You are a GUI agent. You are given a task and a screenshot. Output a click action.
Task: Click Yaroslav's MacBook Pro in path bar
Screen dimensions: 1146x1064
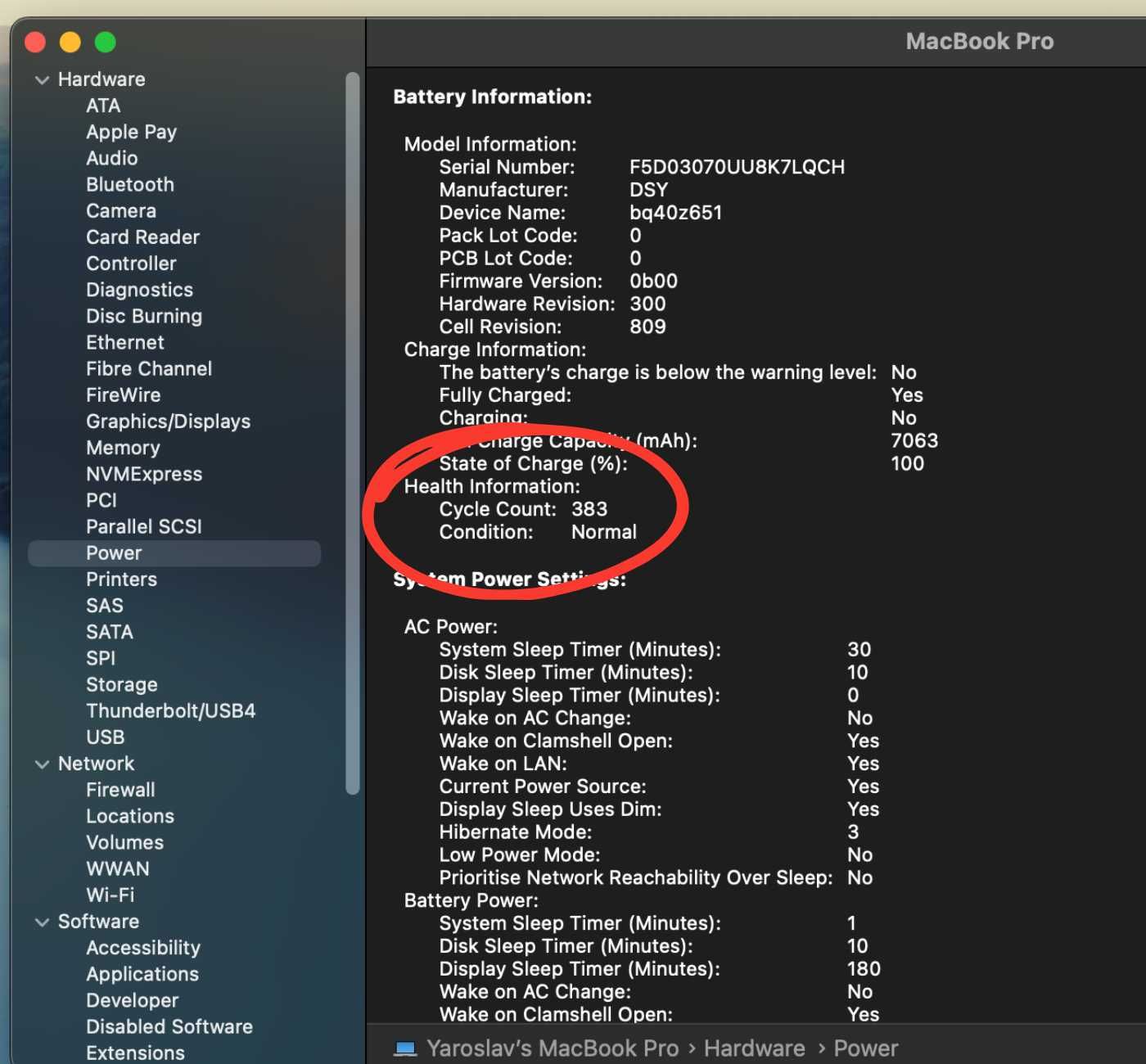tap(553, 1048)
